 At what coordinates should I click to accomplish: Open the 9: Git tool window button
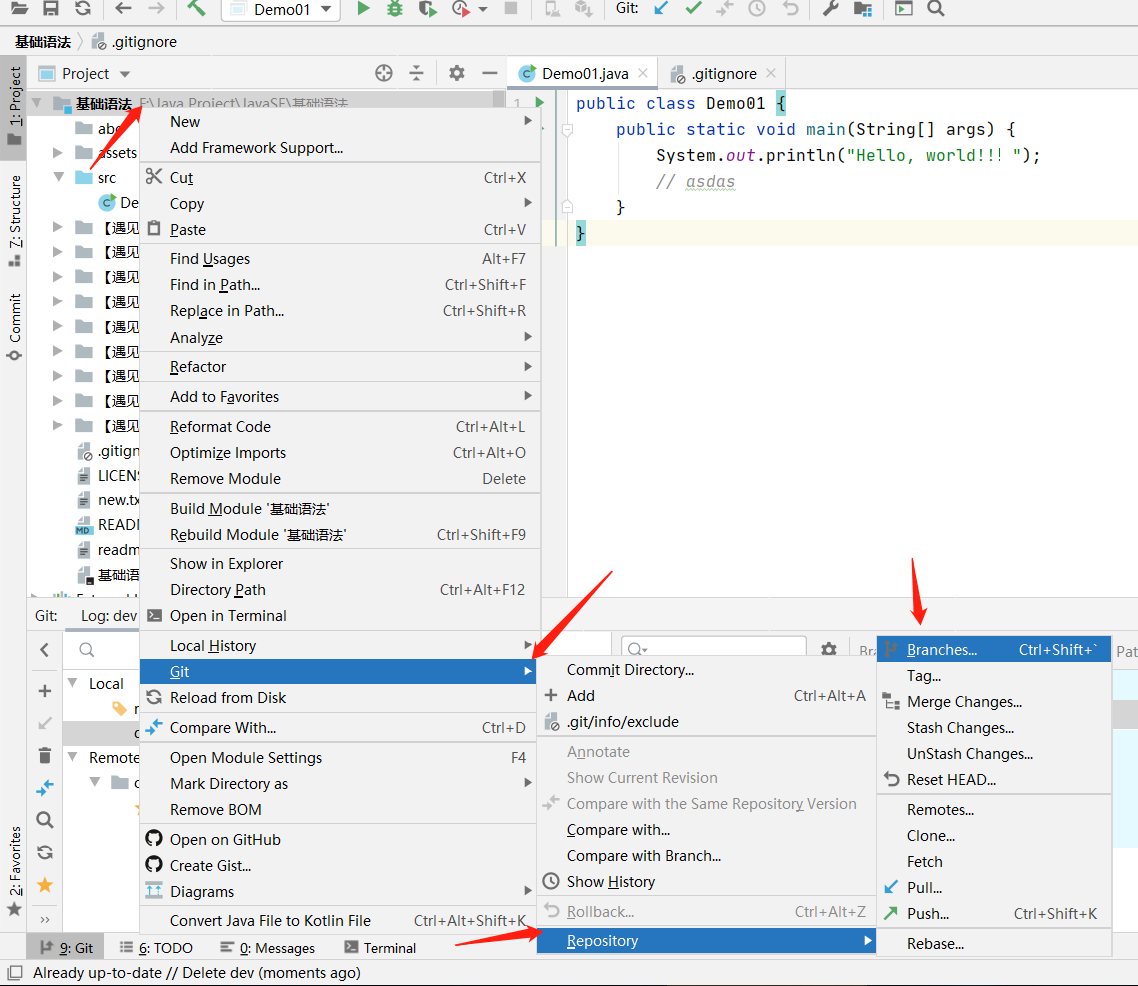pos(66,948)
